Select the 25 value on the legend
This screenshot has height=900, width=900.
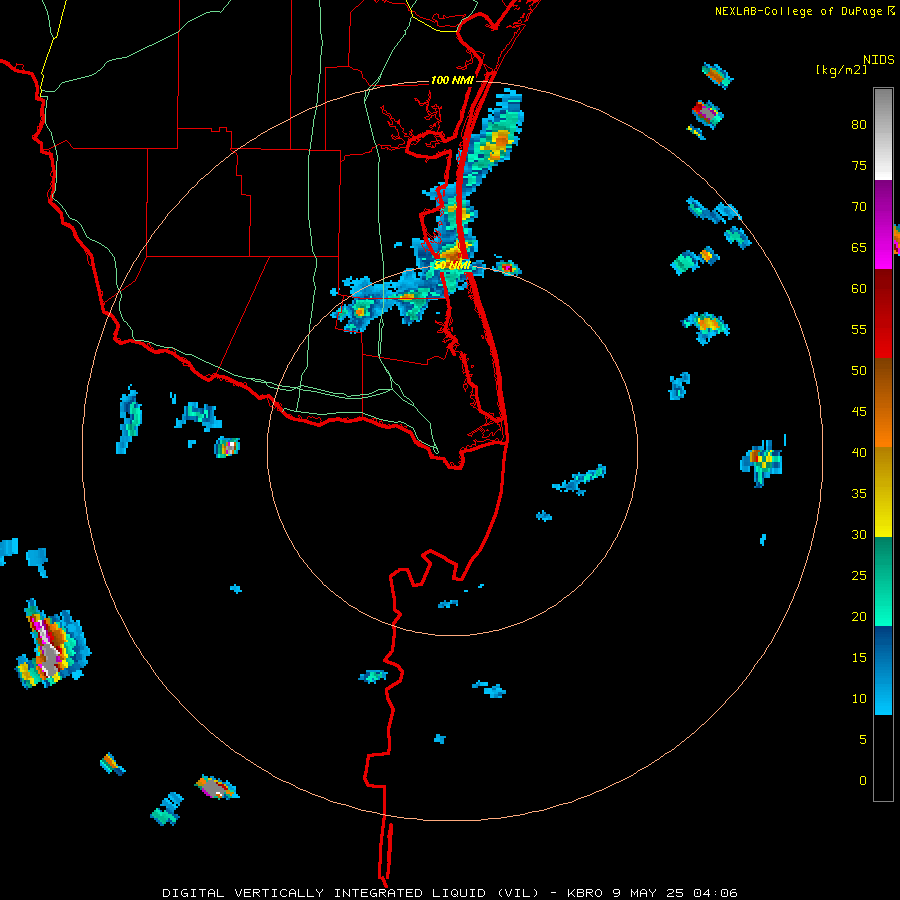pos(859,576)
